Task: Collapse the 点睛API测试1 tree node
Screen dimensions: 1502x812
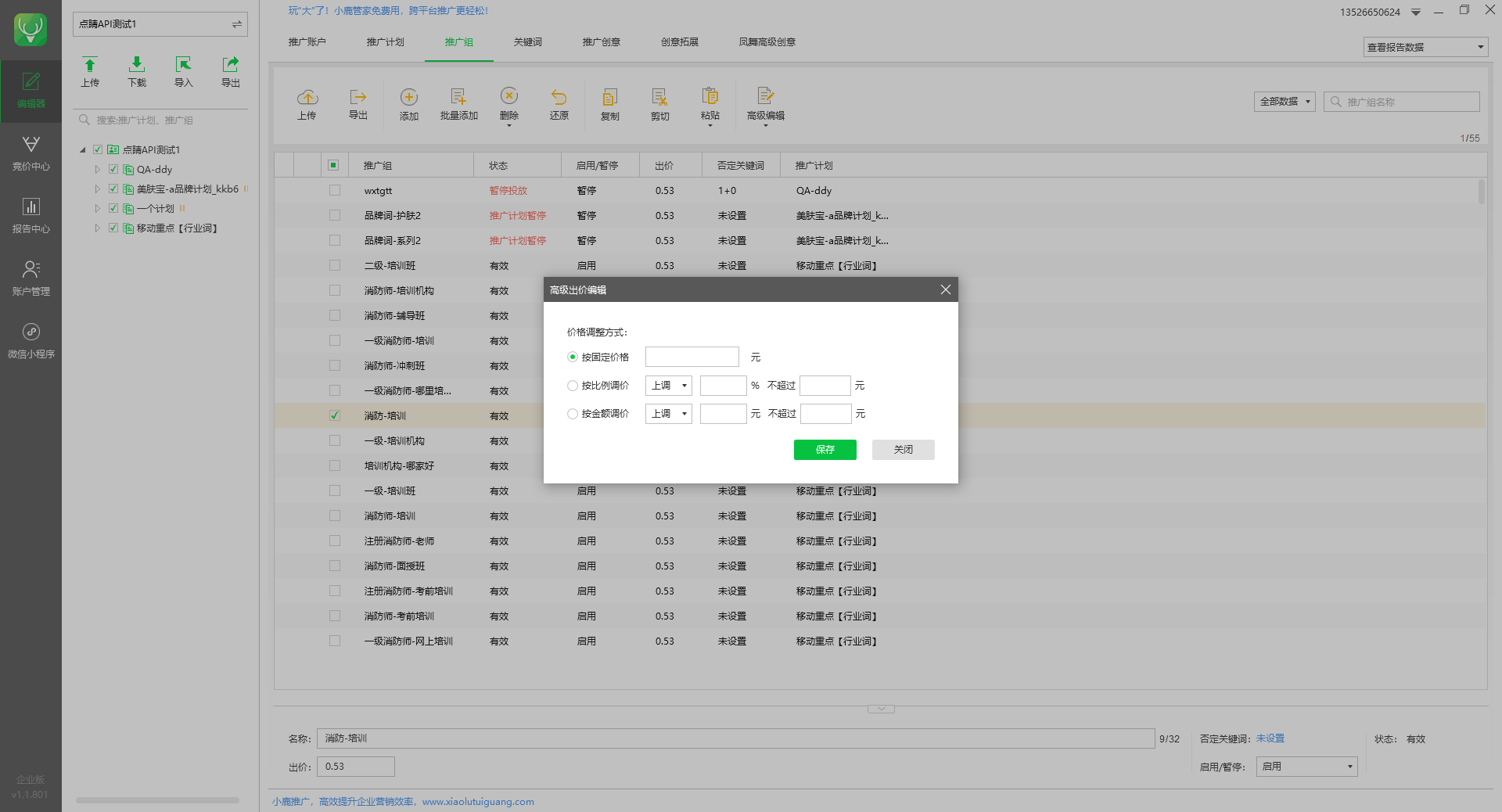Action: (83, 150)
